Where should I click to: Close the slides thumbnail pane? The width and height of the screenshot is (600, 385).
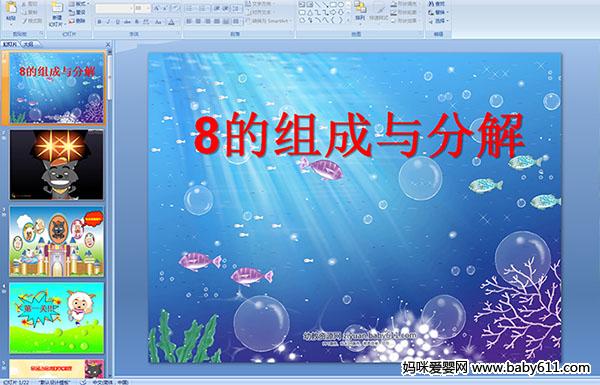point(108,44)
